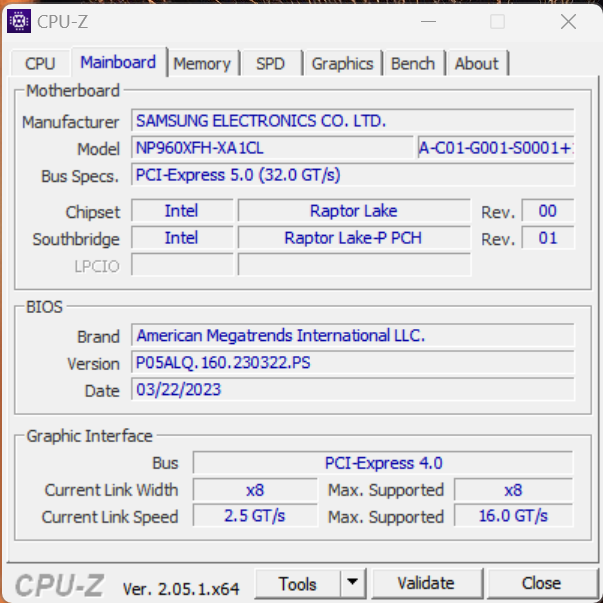Expand the Tools dropdown arrow
This screenshot has width=603, height=603.
[x=353, y=583]
